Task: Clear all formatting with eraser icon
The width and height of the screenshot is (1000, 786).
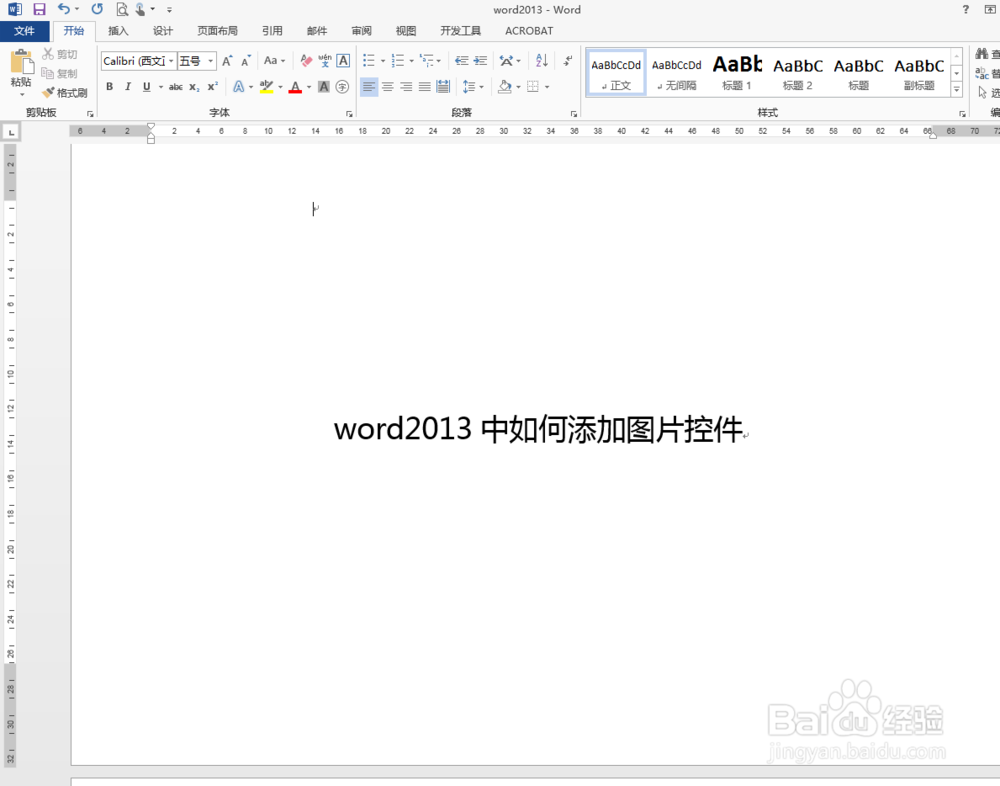Action: point(306,61)
